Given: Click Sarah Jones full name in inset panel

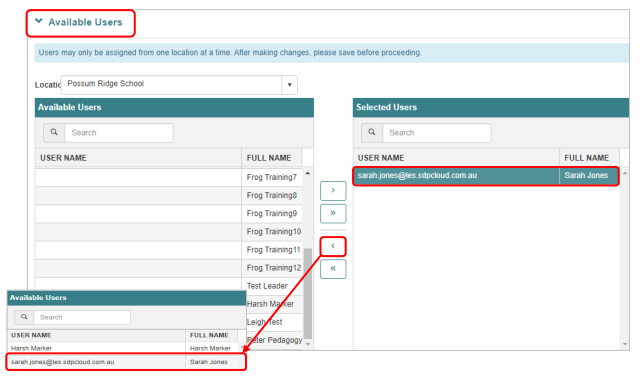Looking at the screenshot, I should [x=208, y=362].
